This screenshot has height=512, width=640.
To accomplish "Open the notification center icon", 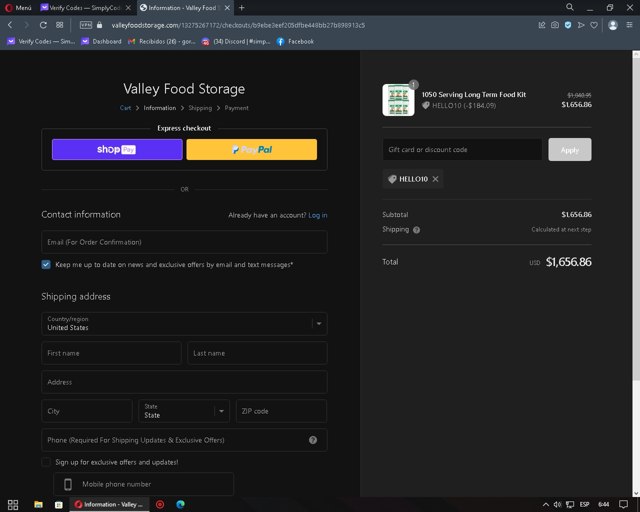I will pos(623,505).
